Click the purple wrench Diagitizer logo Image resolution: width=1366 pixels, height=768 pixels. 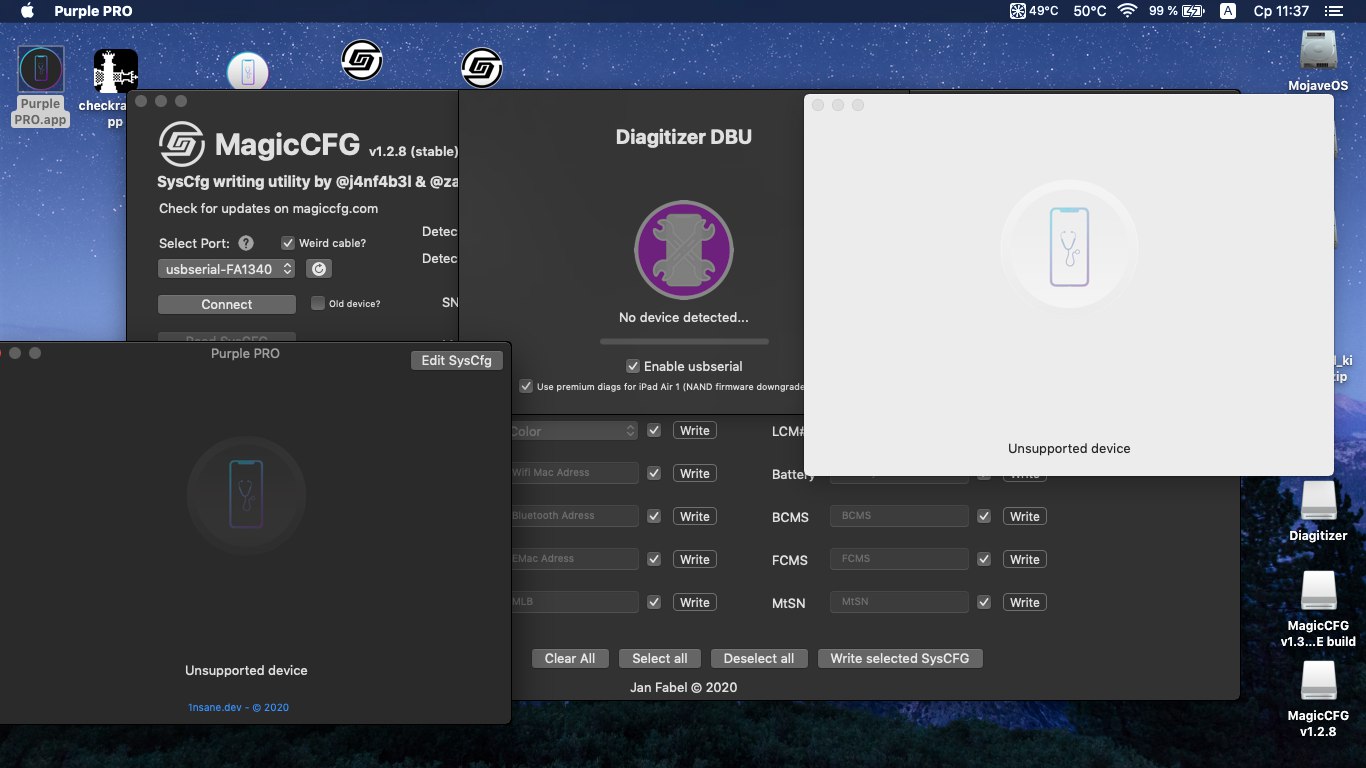684,250
